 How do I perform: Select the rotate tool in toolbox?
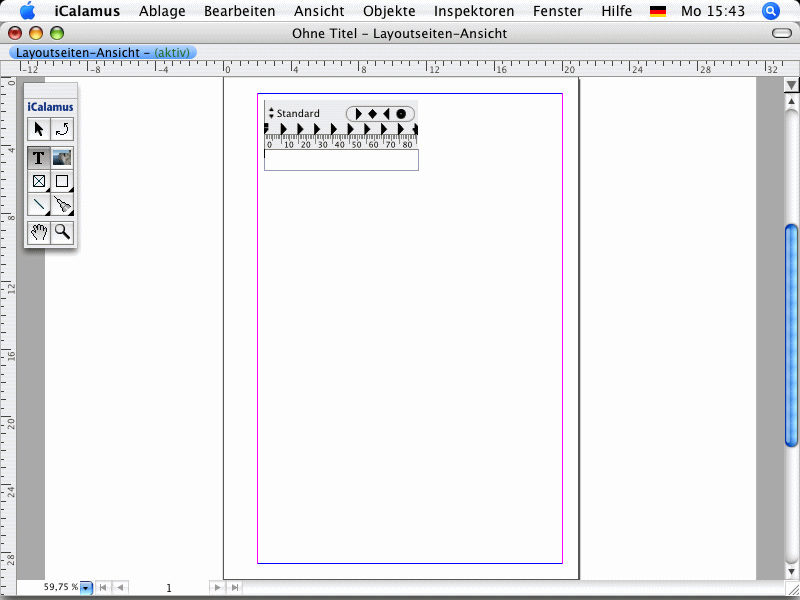[x=62, y=129]
